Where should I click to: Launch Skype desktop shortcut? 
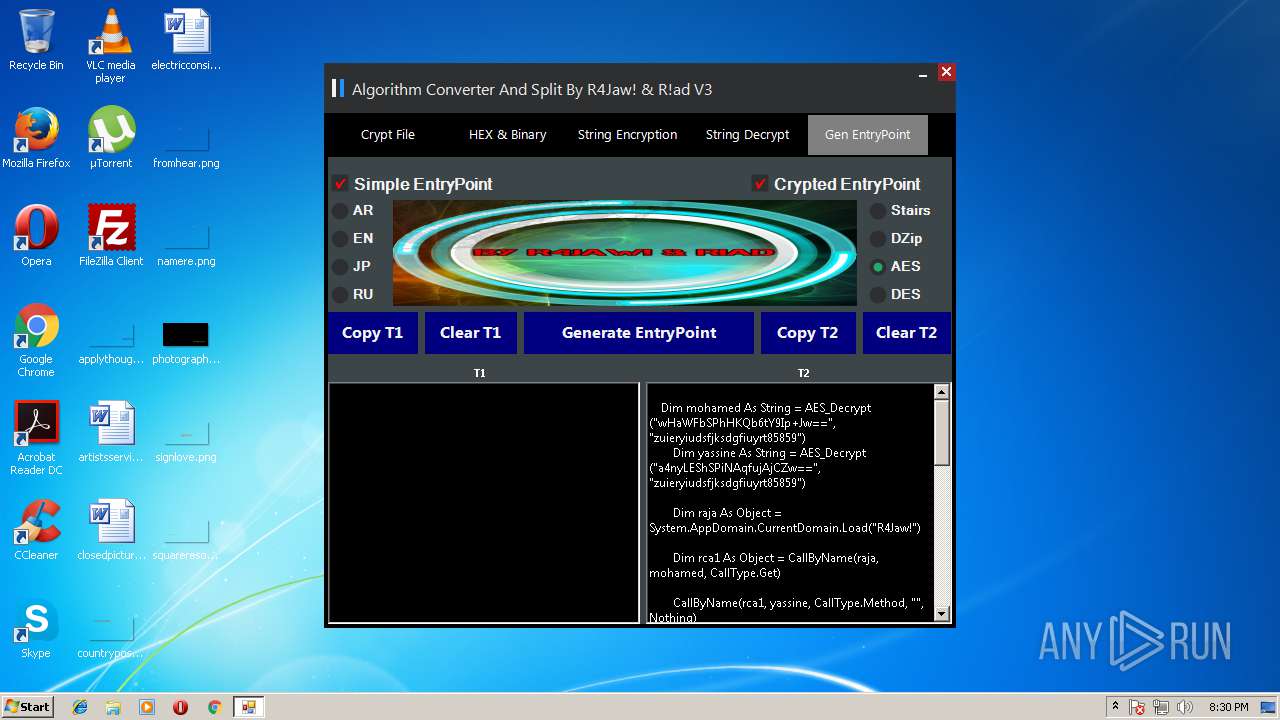[x=36, y=628]
